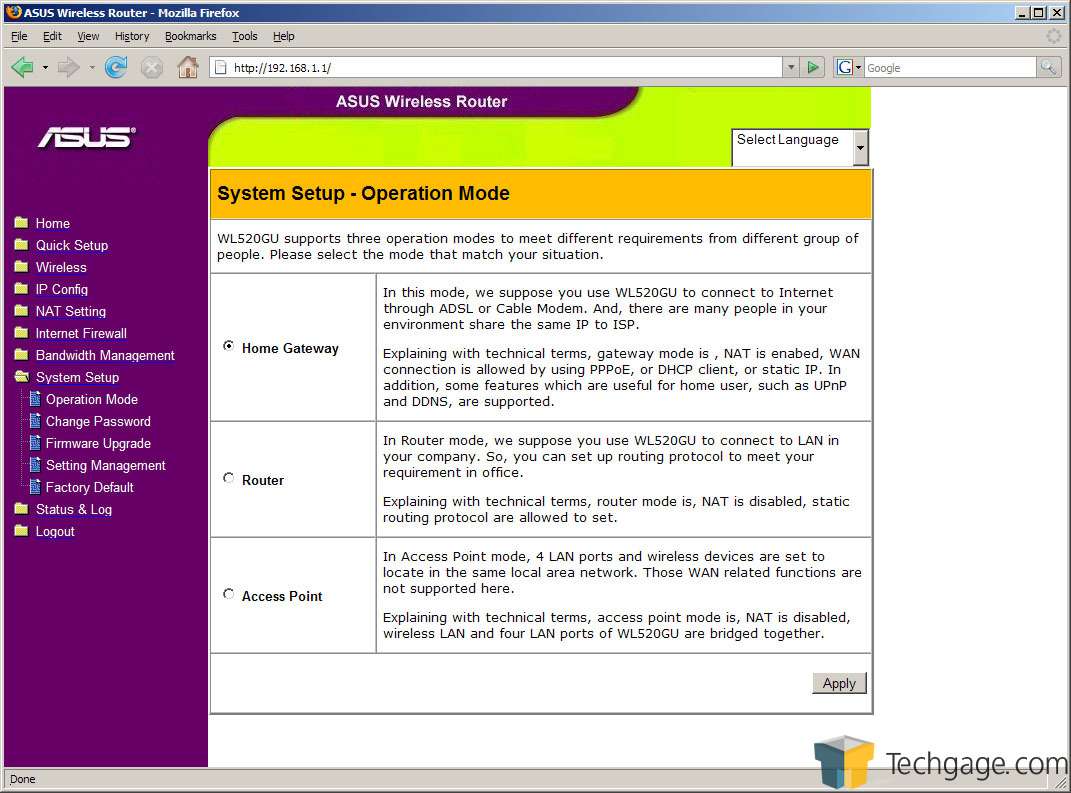Select the Access Point radio button
The image size is (1071, 793).
pyautogui.click(x=229, y=594)
